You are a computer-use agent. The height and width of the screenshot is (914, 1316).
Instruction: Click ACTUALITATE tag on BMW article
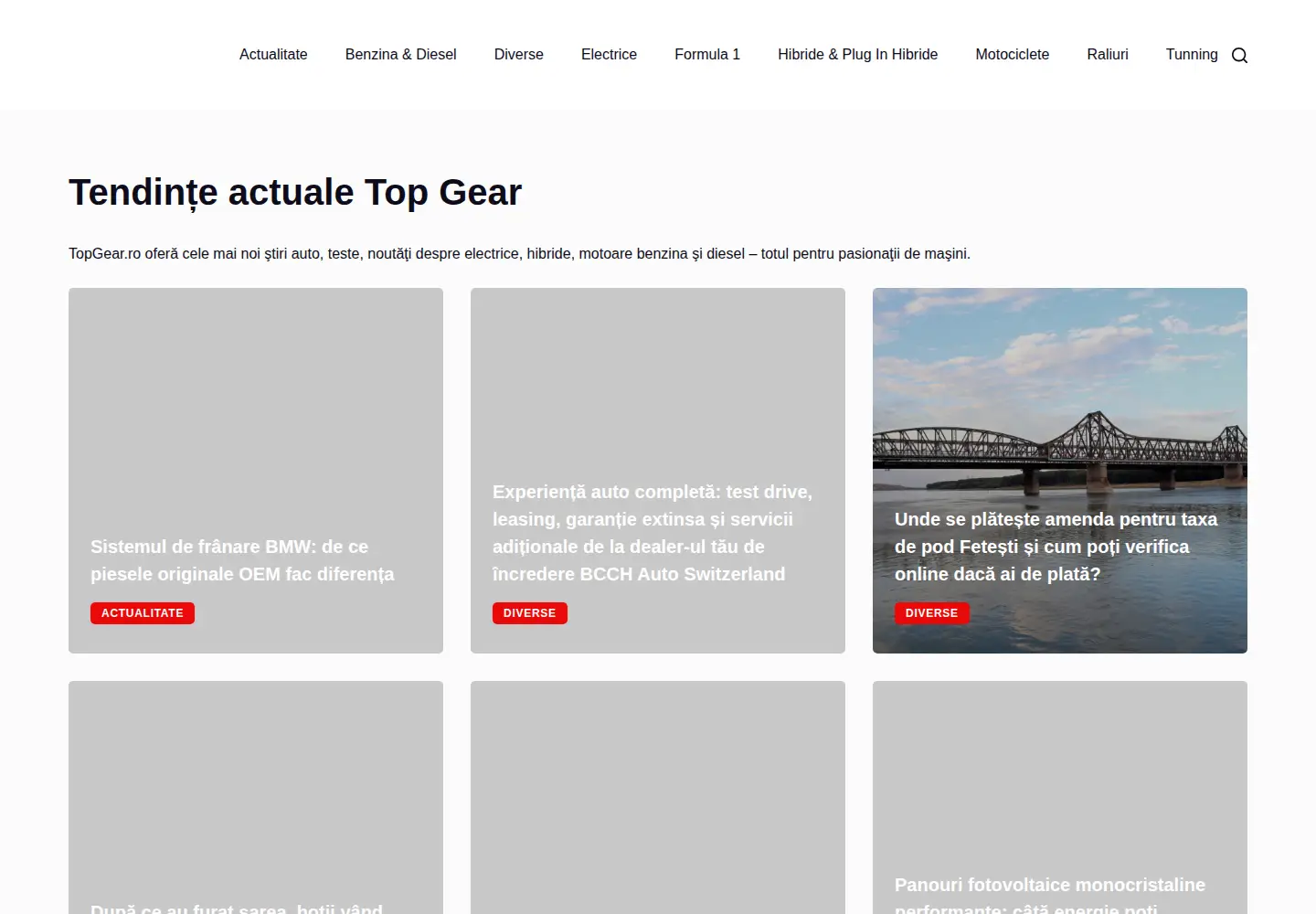click(x=143, y=613)
